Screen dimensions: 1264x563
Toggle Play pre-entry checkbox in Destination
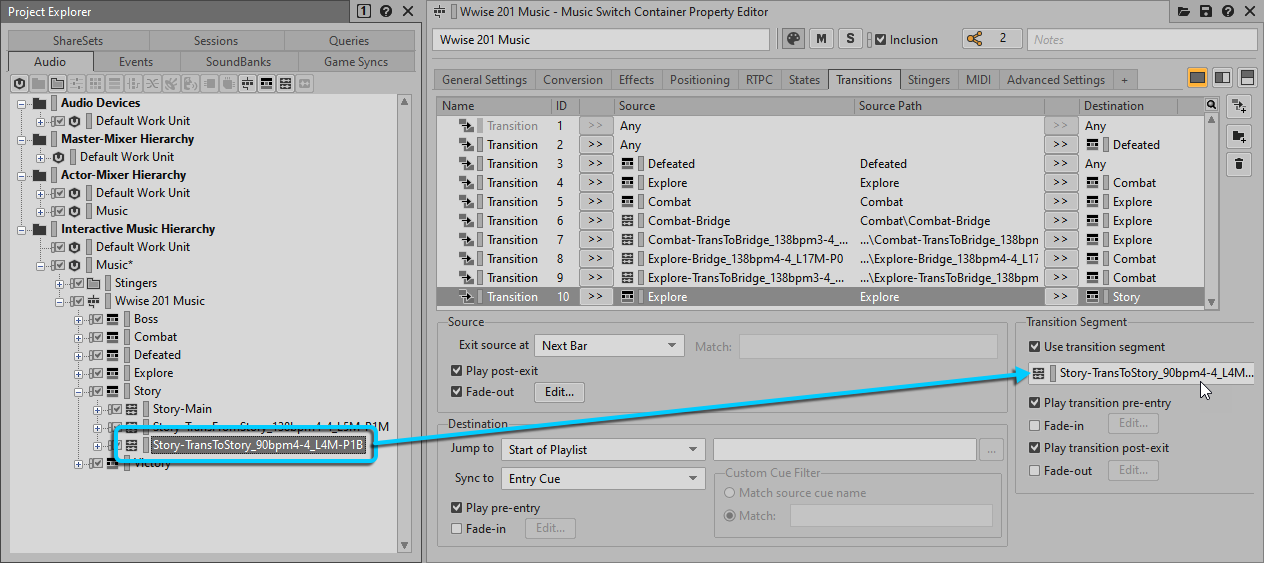point(457,508)
